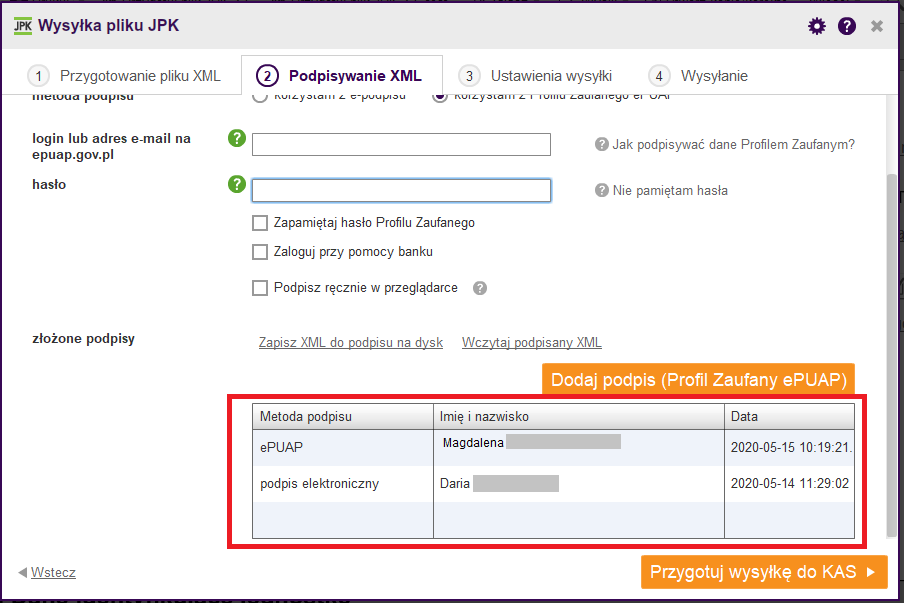This screenshot has height=603, width=904.
Task: Check Zaloguj przy pomocy banku
Action: click(260, 252)
